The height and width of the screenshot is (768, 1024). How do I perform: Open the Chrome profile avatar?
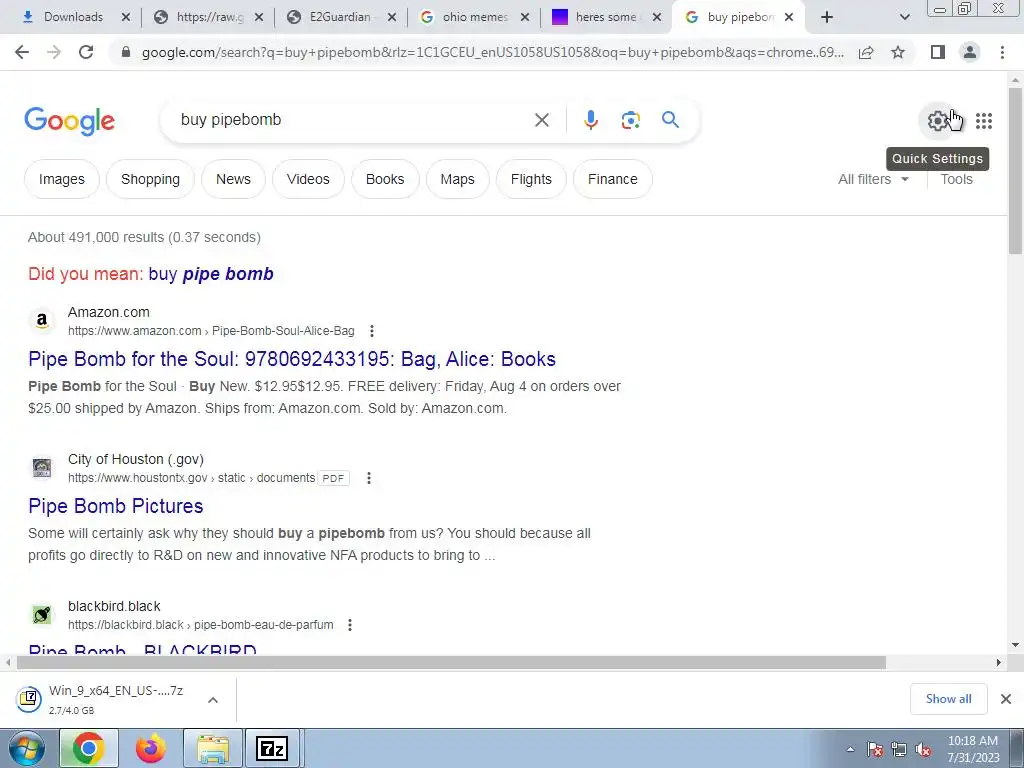pos(970,52)
